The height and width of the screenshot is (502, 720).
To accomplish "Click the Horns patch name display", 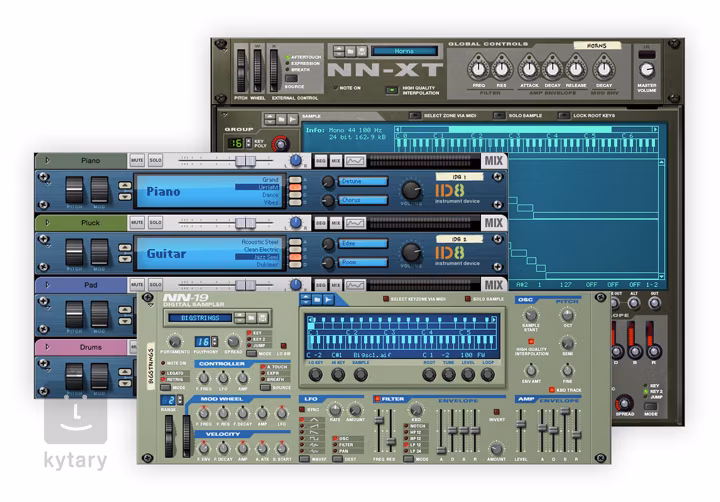I will pyautogui.click(x=404, y=50).
